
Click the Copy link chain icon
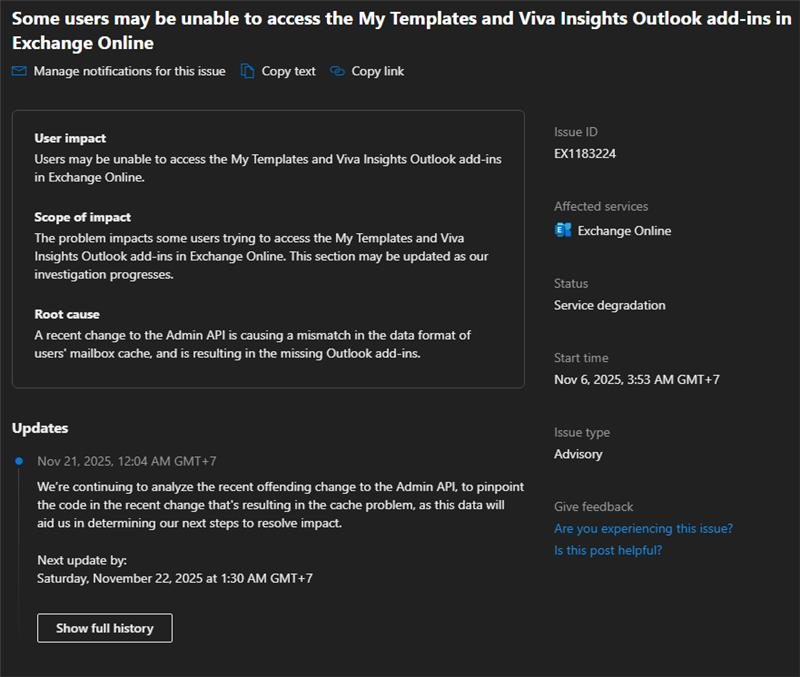tap(337, 71)
